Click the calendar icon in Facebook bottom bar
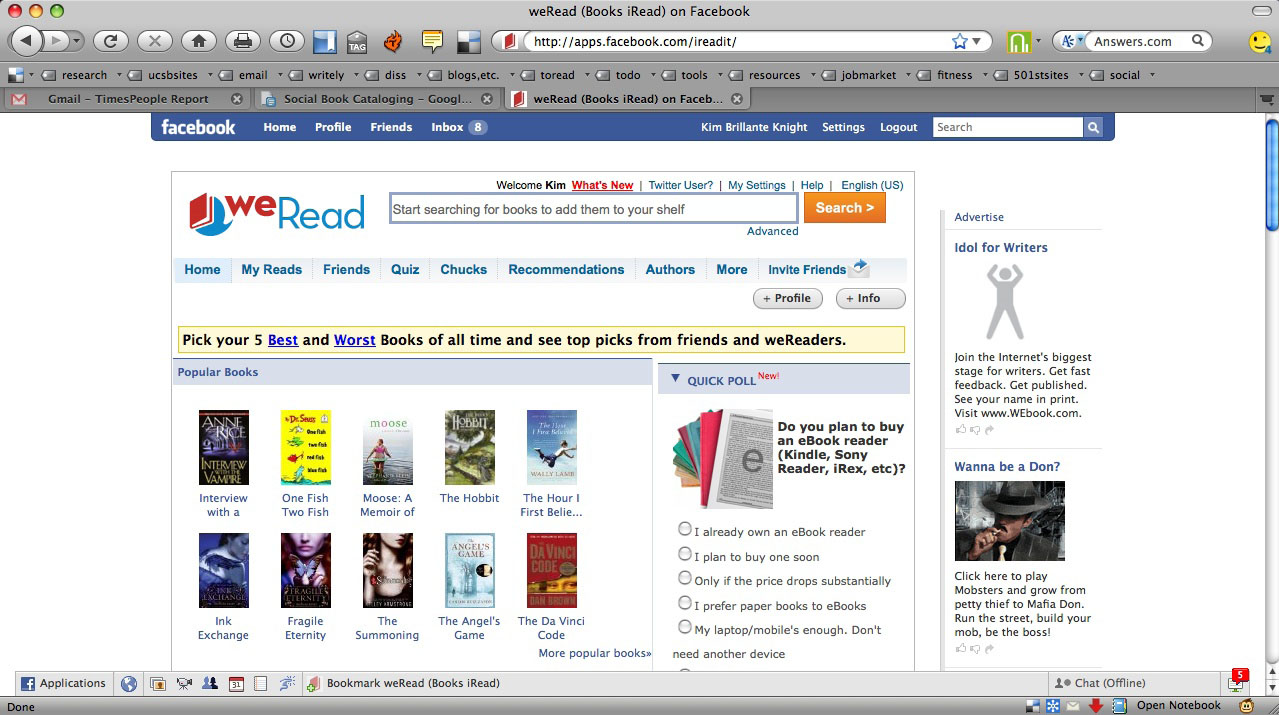The image size is (1279, 715). [x=237, y=684]
